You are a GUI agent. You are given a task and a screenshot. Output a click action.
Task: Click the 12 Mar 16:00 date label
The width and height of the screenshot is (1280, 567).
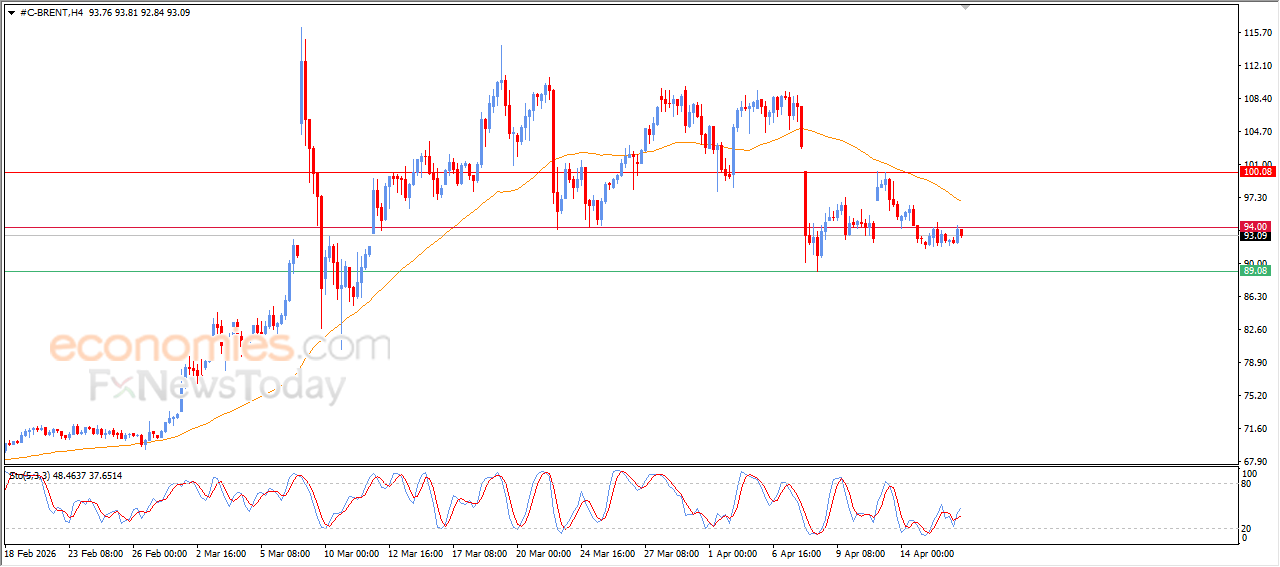[417, 553]
